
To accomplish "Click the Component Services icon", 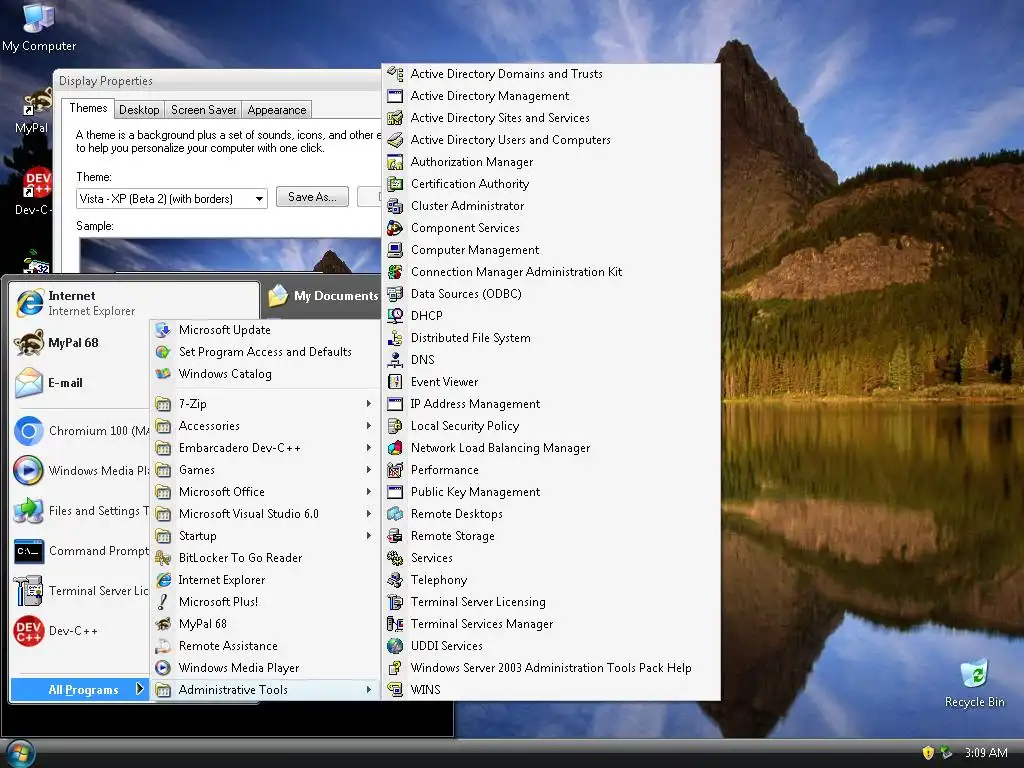I will pyautogui.click(x=395, y=228).
